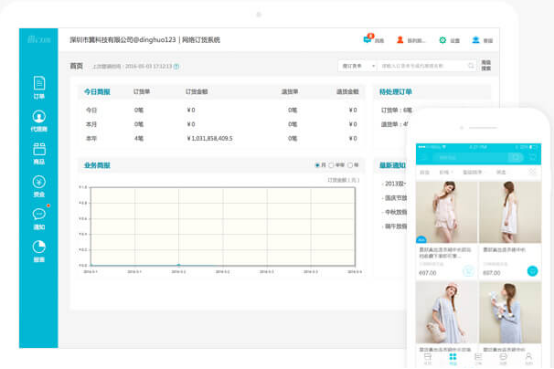This screenshot has height=369, width=554.
Task: Tap the first filter tab in phone app
Action: [x=424, y=172]
